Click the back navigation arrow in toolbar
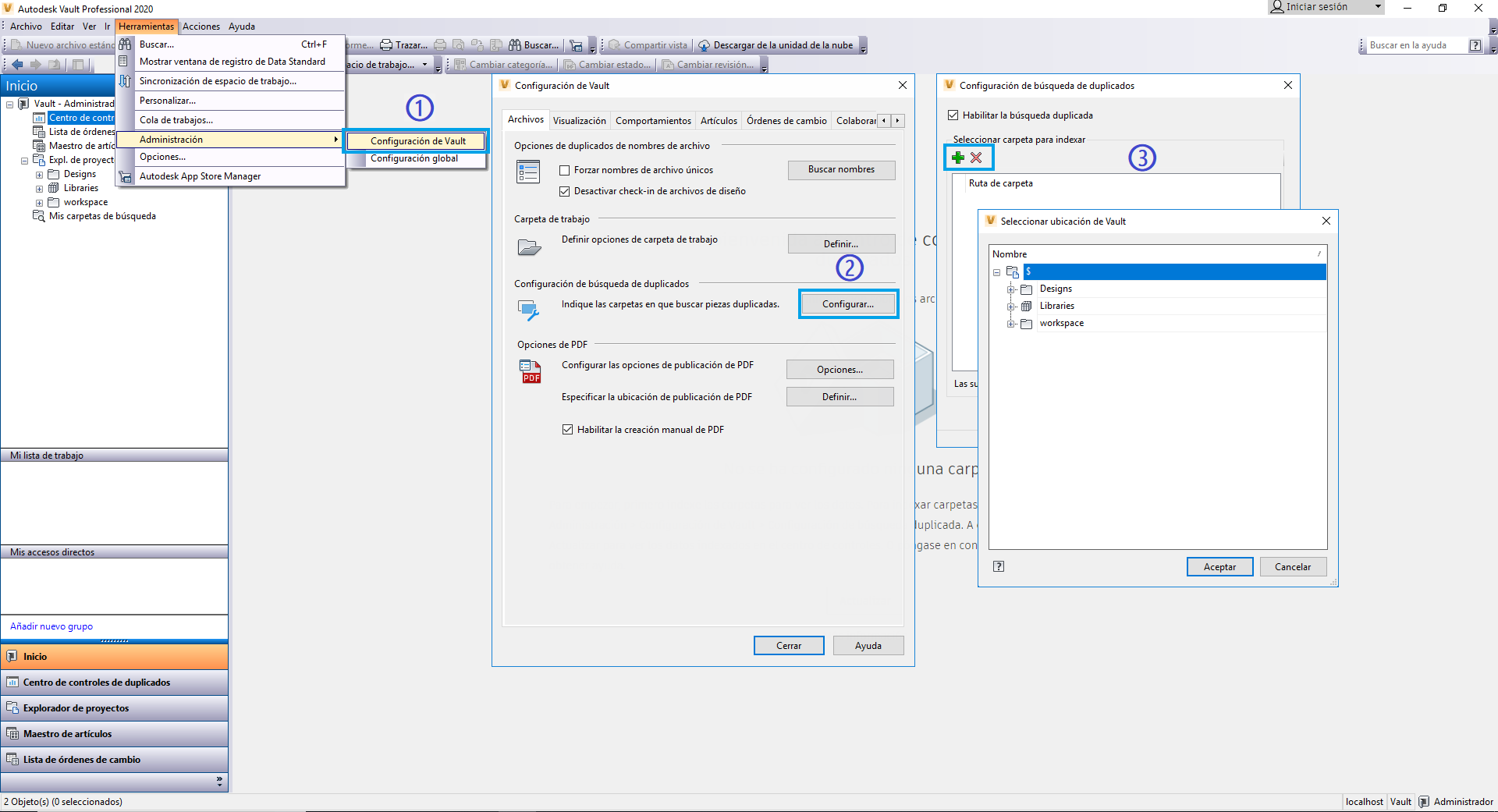This screenshot has height=812, width=1498. [17, 65]
